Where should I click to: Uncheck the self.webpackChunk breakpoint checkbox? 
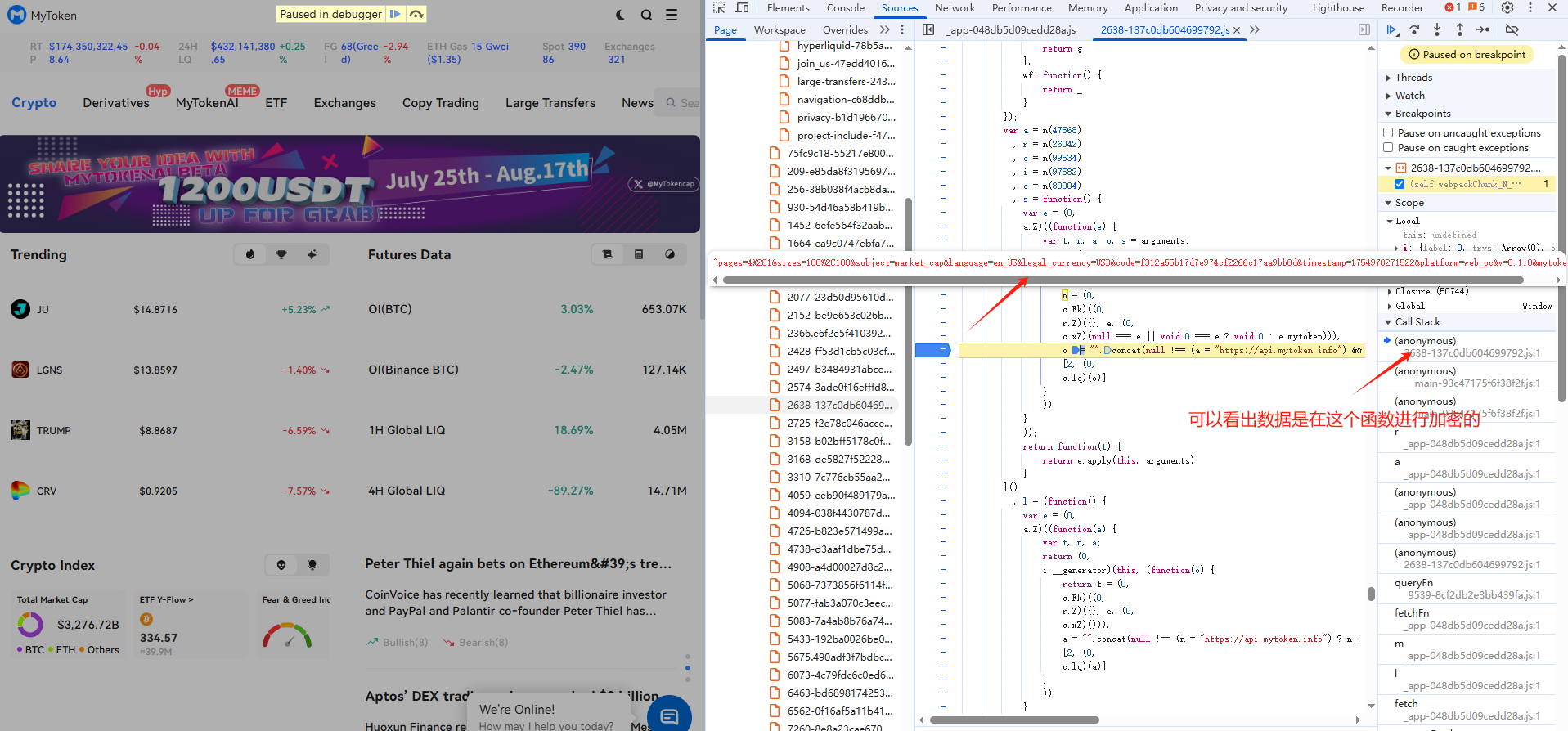click(x=1400, y=184)
